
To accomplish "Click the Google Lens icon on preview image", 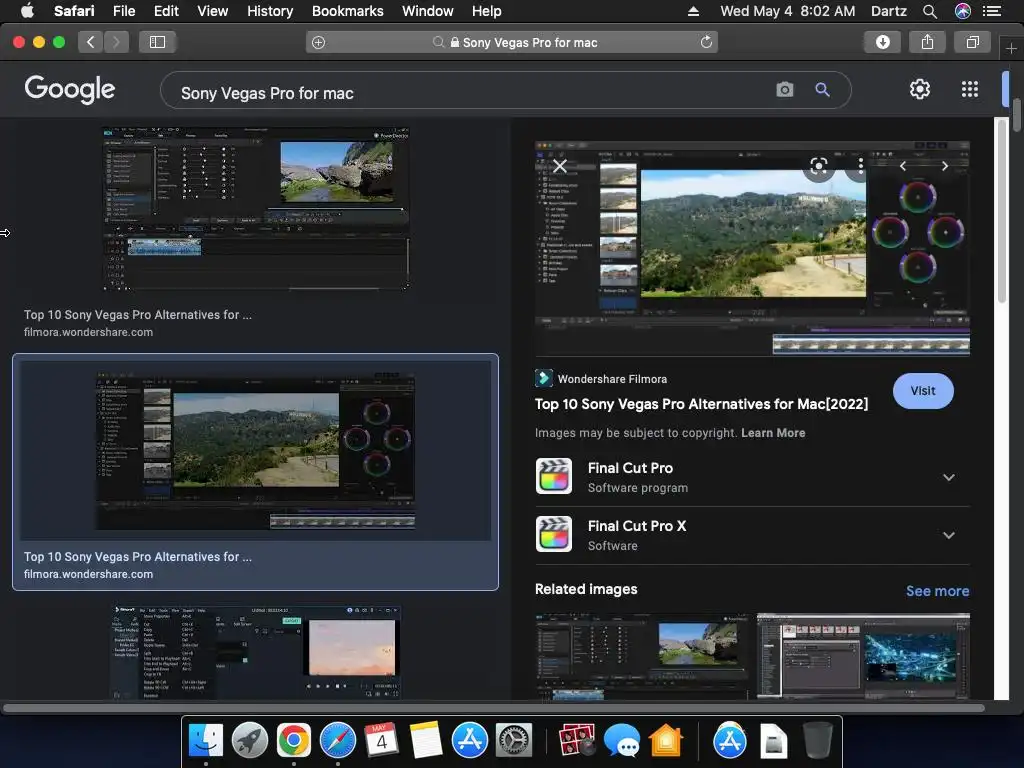I will 818,166.
